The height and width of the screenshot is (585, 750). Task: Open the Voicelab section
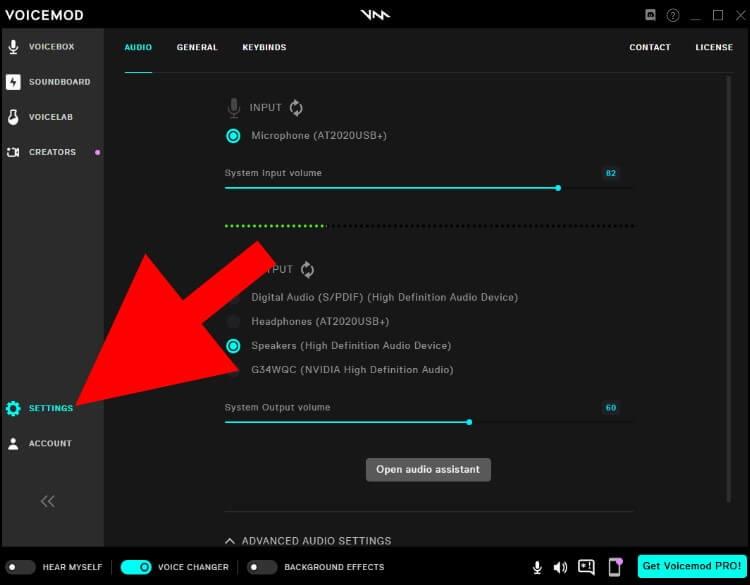point(40,117)
